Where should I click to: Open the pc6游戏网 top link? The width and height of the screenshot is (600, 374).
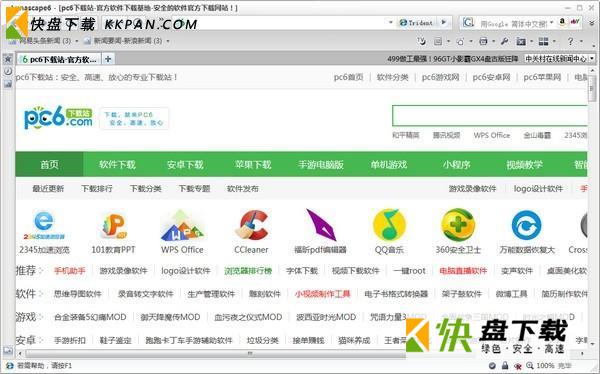(440, 77)
